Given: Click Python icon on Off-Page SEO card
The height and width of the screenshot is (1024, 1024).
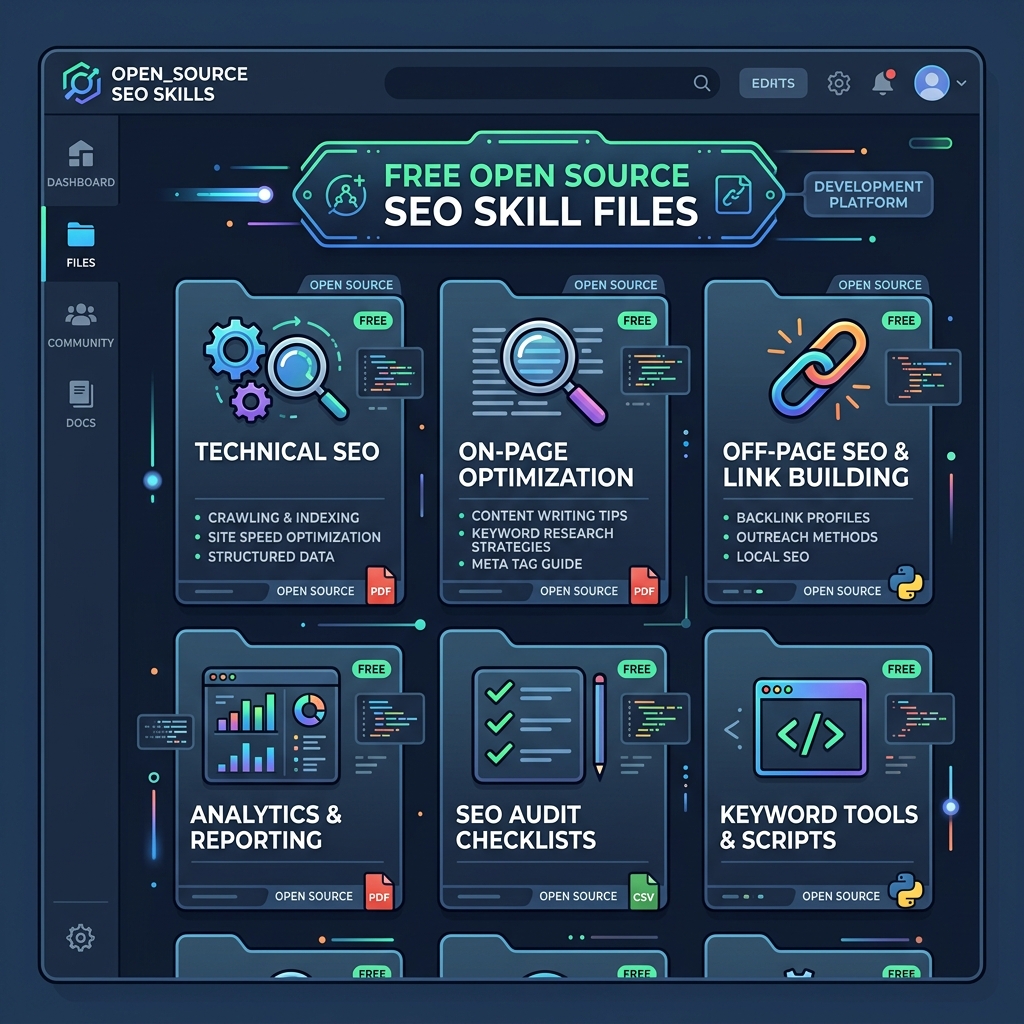Looking at the screenshot, I should [906, 583].
